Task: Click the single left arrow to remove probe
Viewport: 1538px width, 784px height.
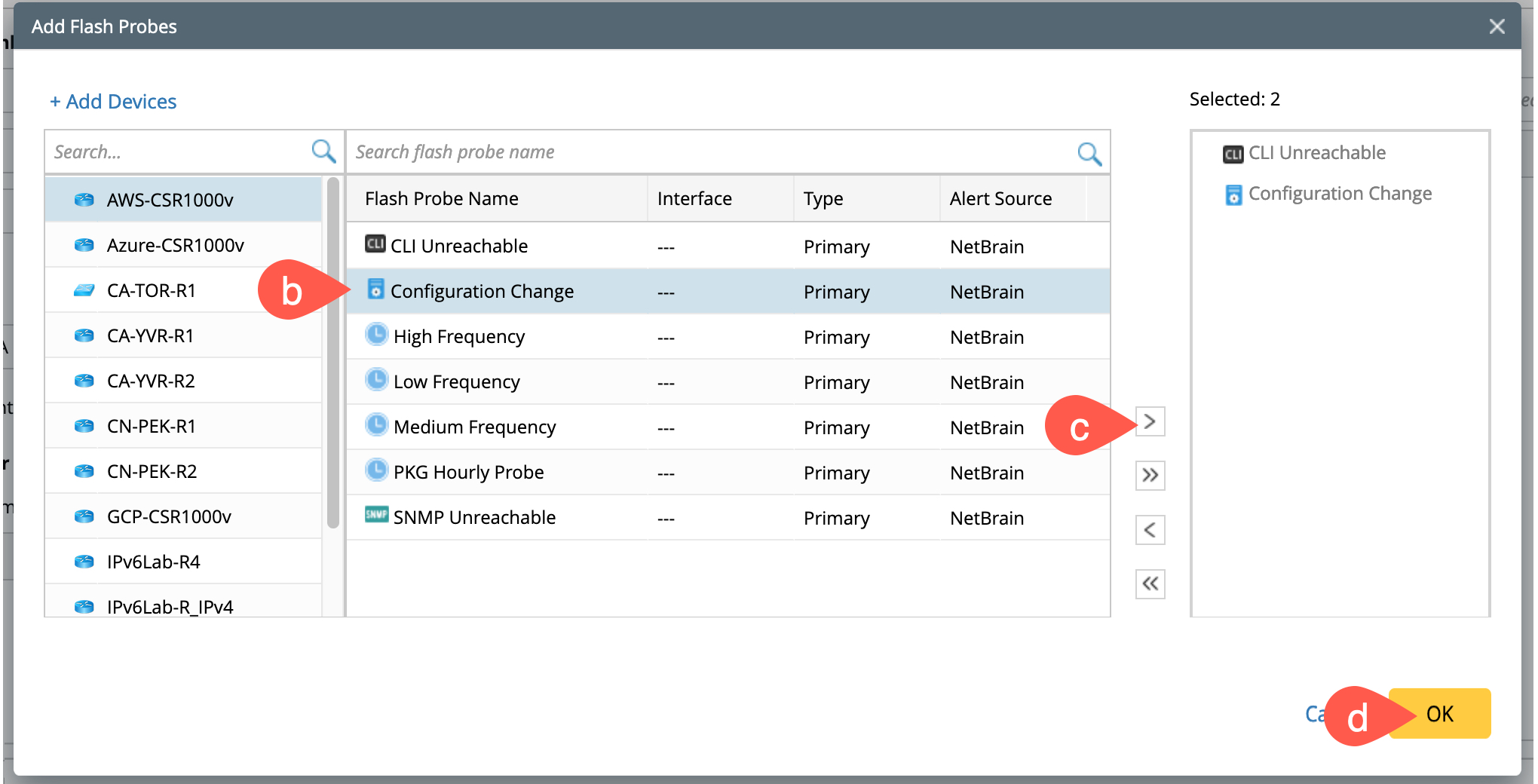Action: [x=1150, y=530]
